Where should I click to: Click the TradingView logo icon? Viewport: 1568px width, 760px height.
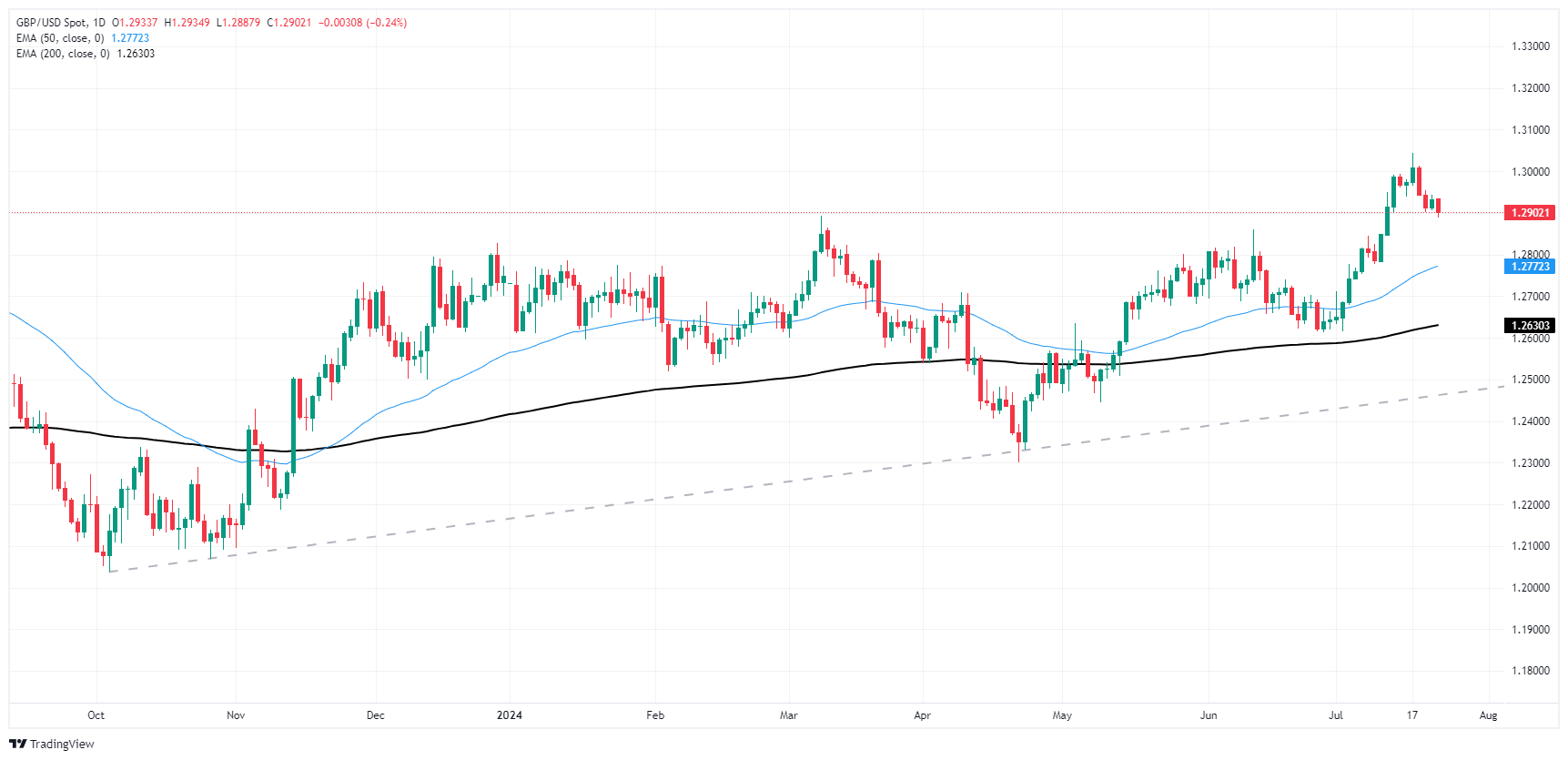(x=17, y=744)
